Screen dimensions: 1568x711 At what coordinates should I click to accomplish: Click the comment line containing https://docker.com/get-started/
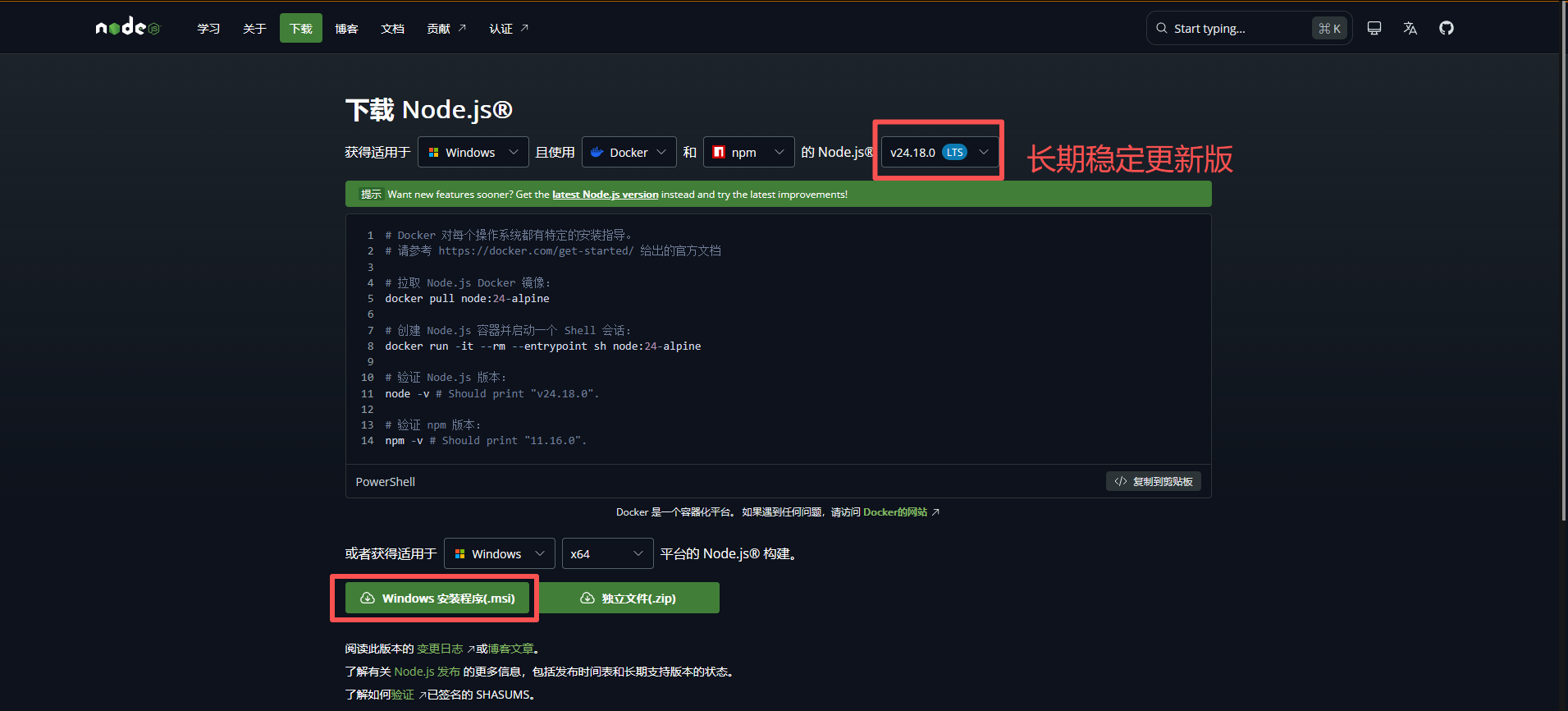coord(553,251)
